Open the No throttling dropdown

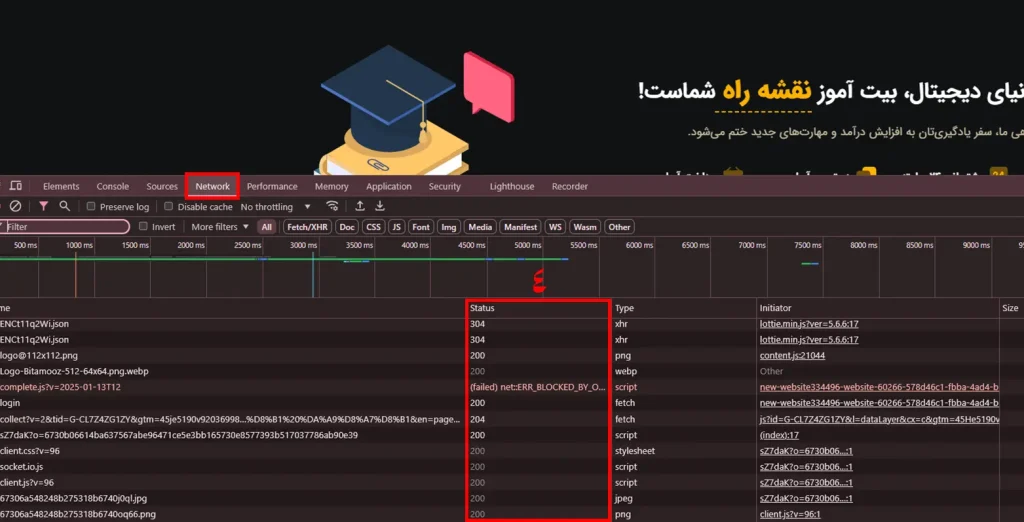coord(276,207)
